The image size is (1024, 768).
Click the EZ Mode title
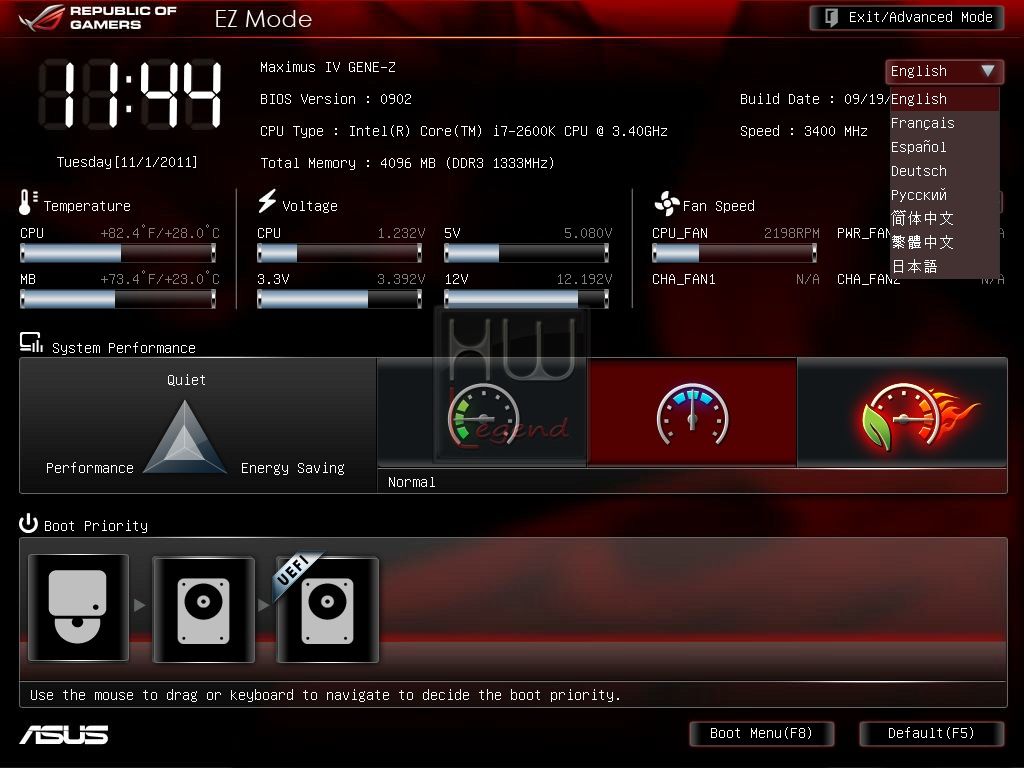[263, 19]
